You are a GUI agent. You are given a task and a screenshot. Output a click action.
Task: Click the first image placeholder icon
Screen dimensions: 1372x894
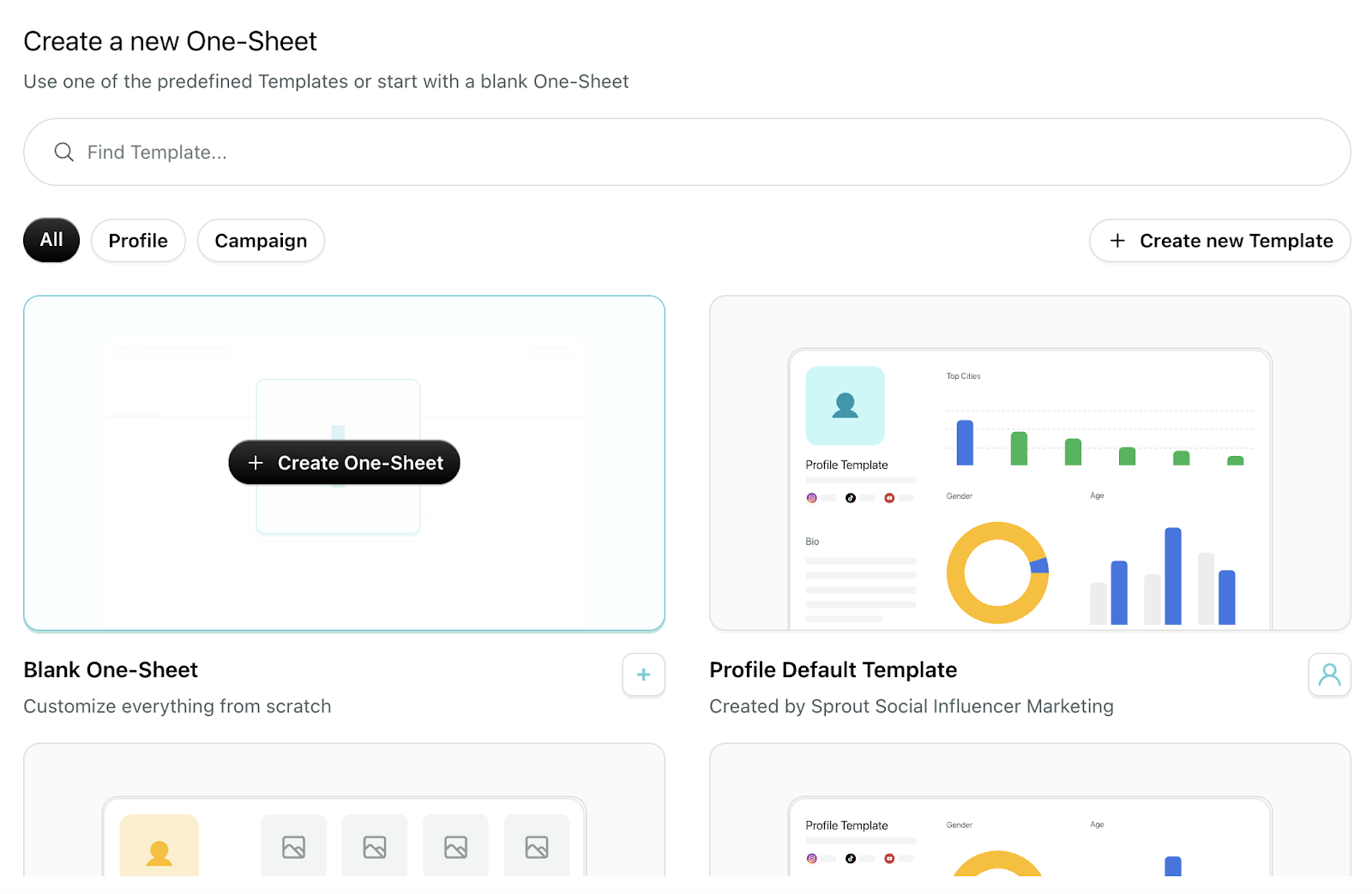click(293, 847)
